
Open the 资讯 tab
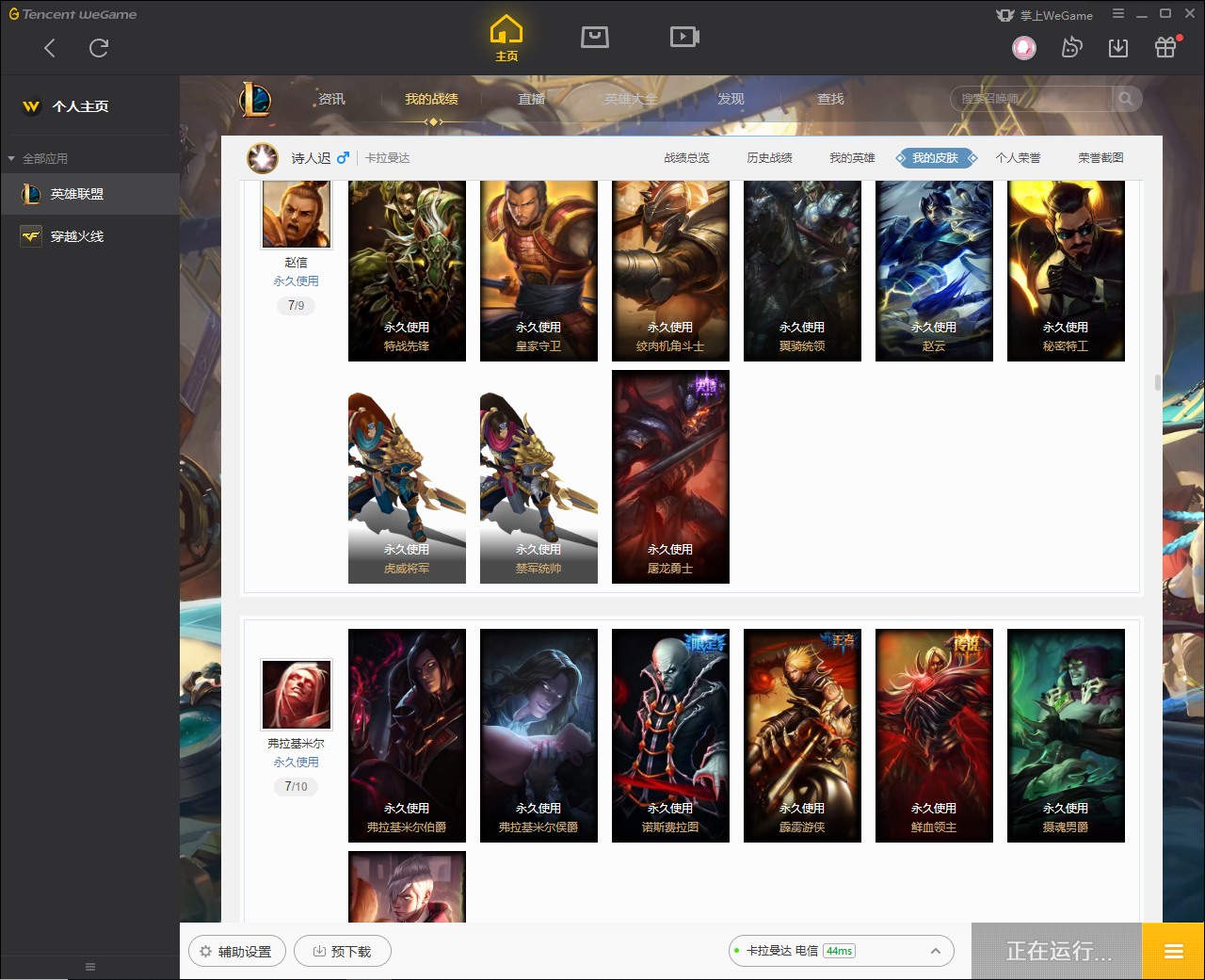(x=331, y=99)
